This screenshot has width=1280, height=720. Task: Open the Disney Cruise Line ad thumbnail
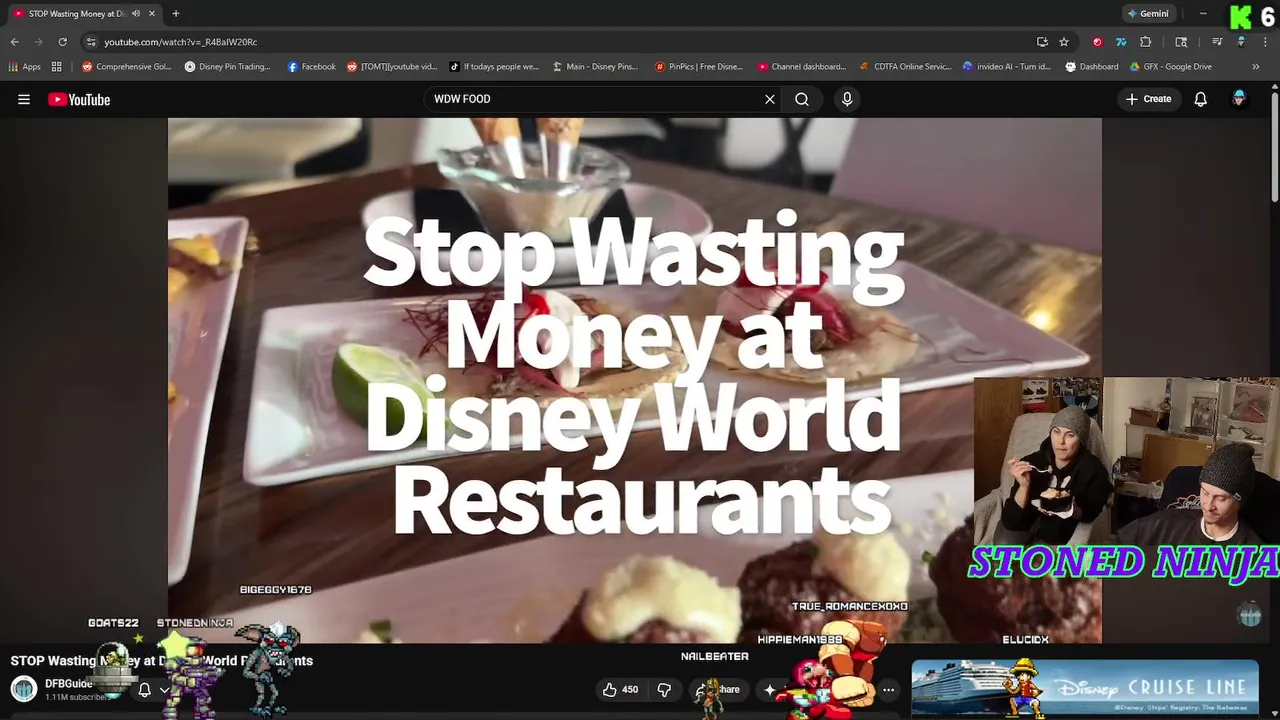pyautogui.click(x=1085, y=688)
